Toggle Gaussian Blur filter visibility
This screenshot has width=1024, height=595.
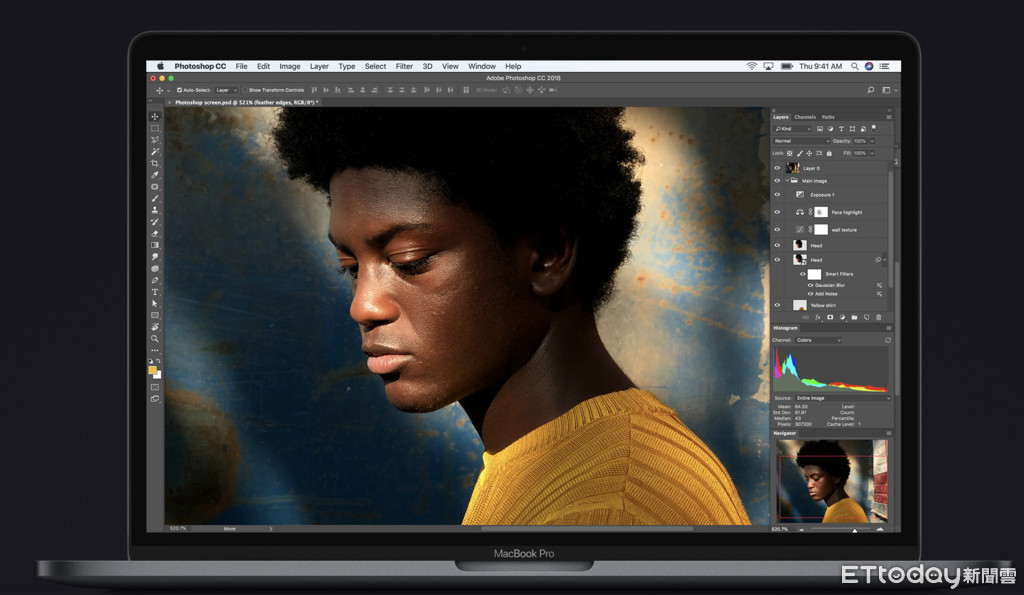(810, 285)
